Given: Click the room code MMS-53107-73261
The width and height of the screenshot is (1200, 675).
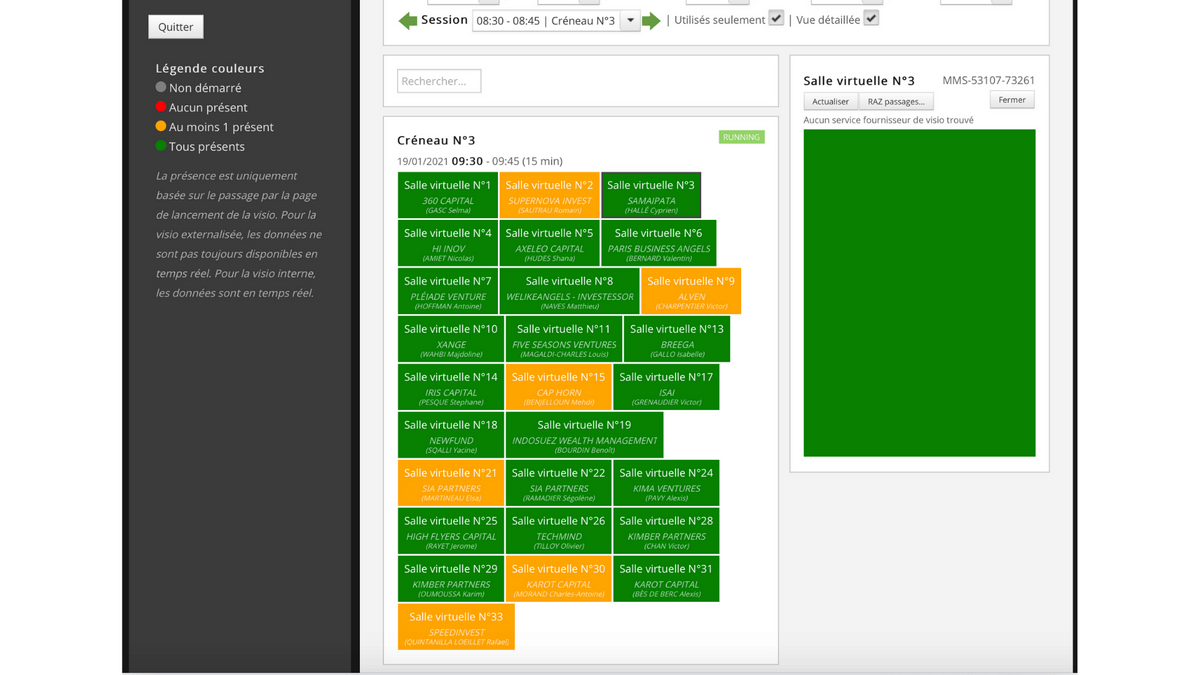Looking at the screenshot, I should [989, 80].
